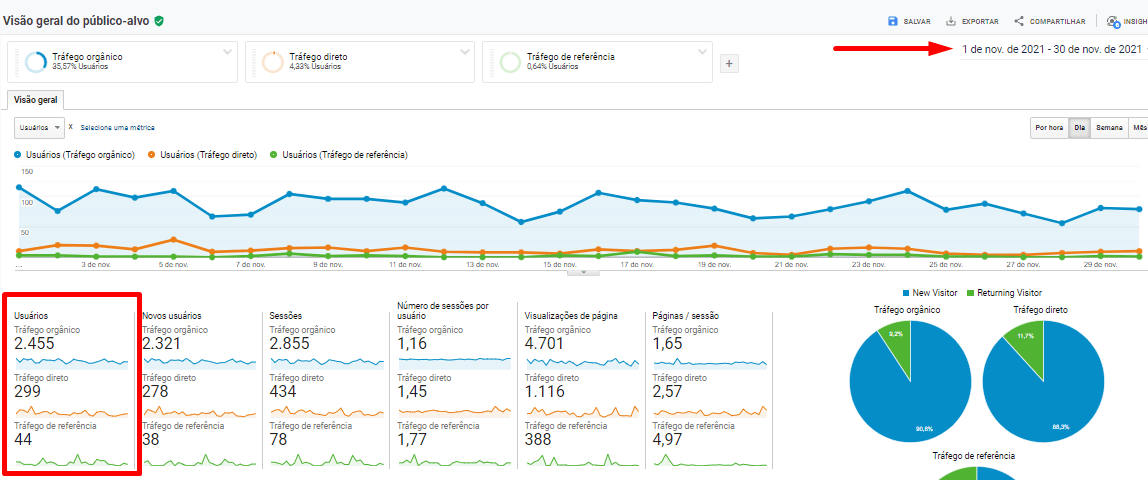Screen dimensions: 1148x480
Task: Click the Salvar floppy disk icon
Action: [892, 21]
